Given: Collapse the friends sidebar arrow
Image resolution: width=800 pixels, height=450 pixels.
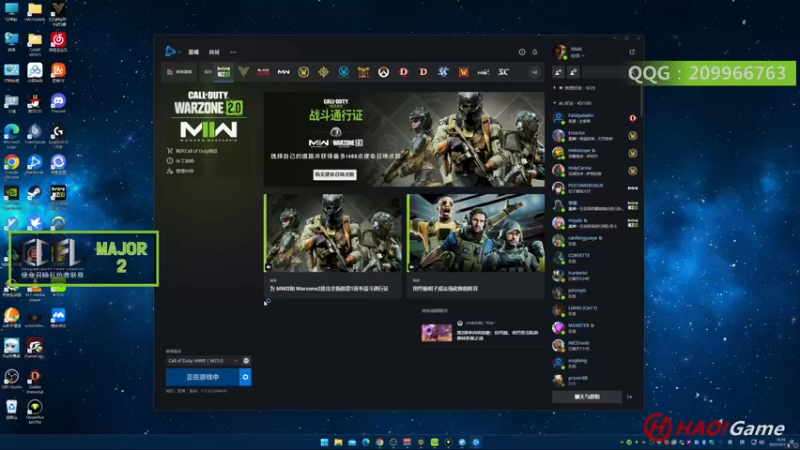Looking at the screenshot, I should (630, 396).
